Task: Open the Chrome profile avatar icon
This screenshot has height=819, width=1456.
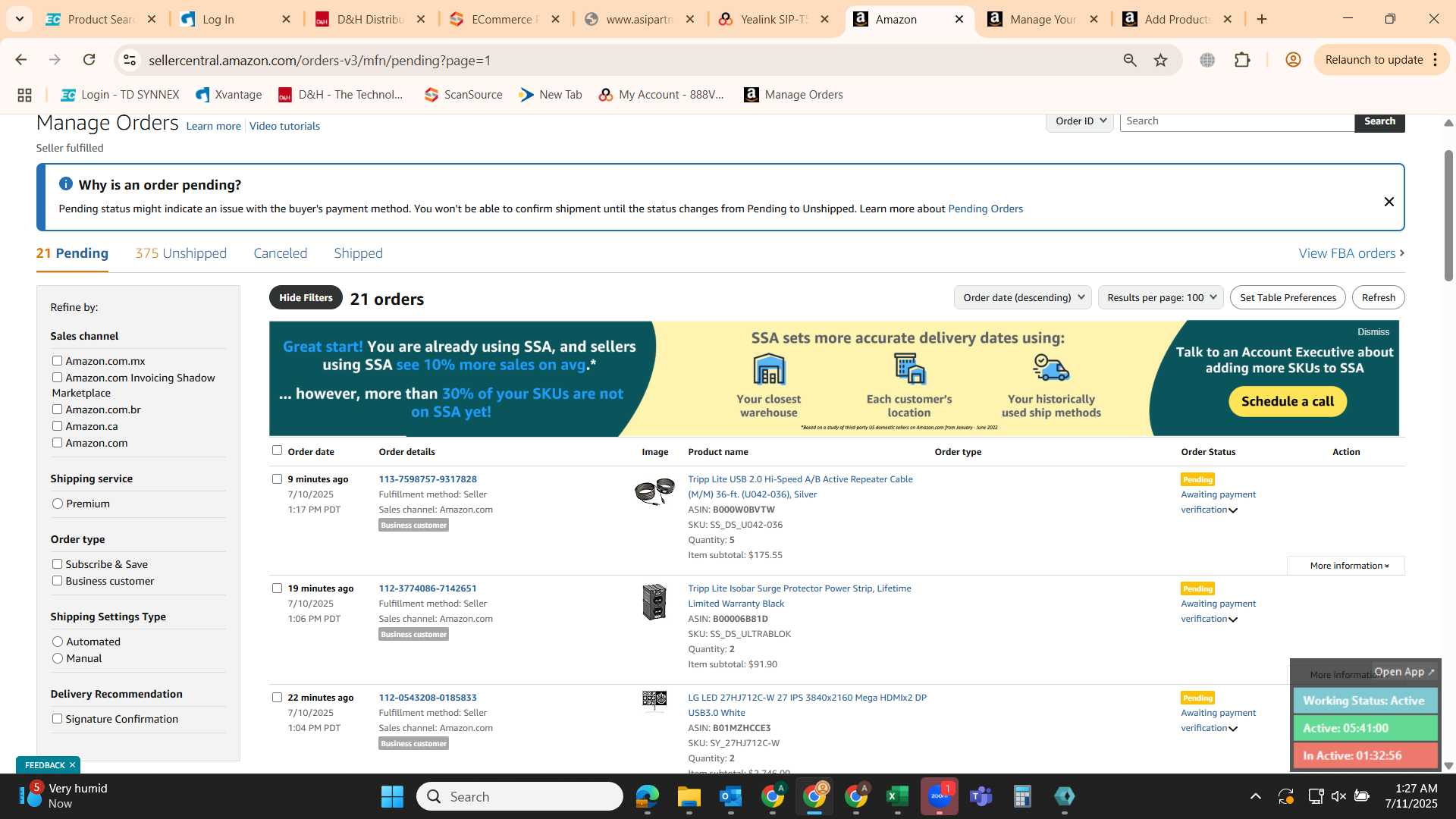Action: (1293, 60)
